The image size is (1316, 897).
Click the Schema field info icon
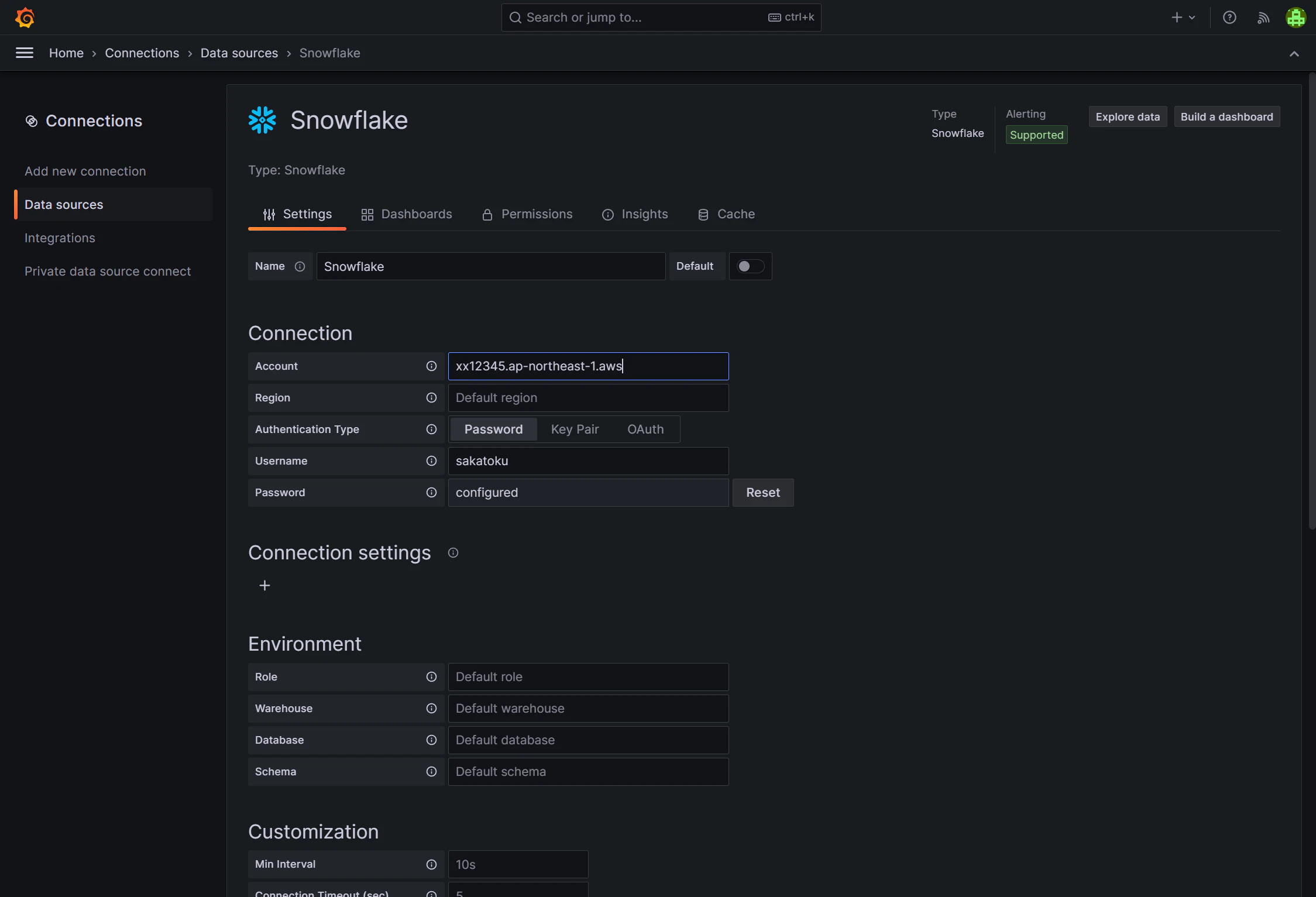[x=431, y=772]
